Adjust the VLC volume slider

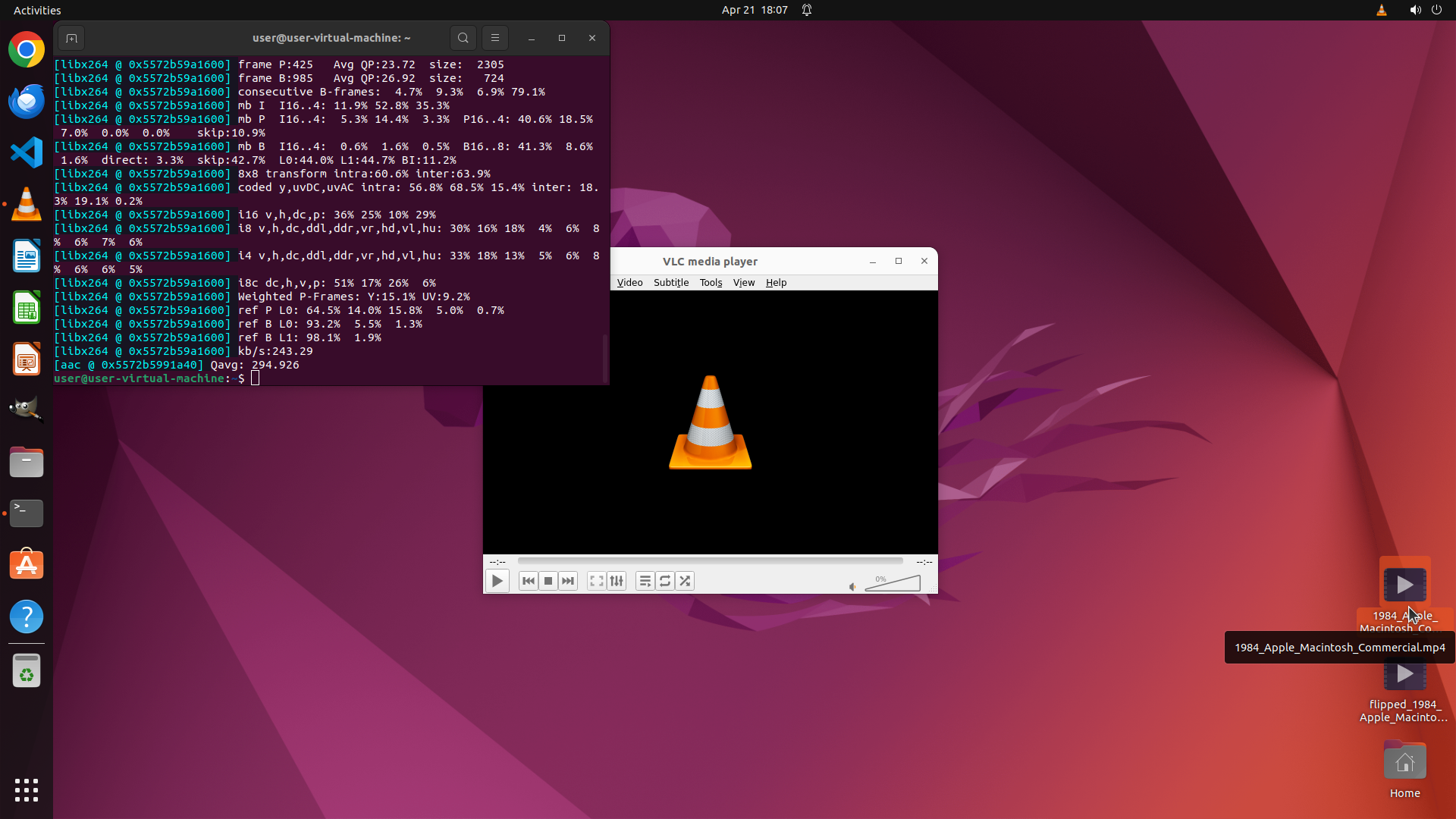[893, 584]
